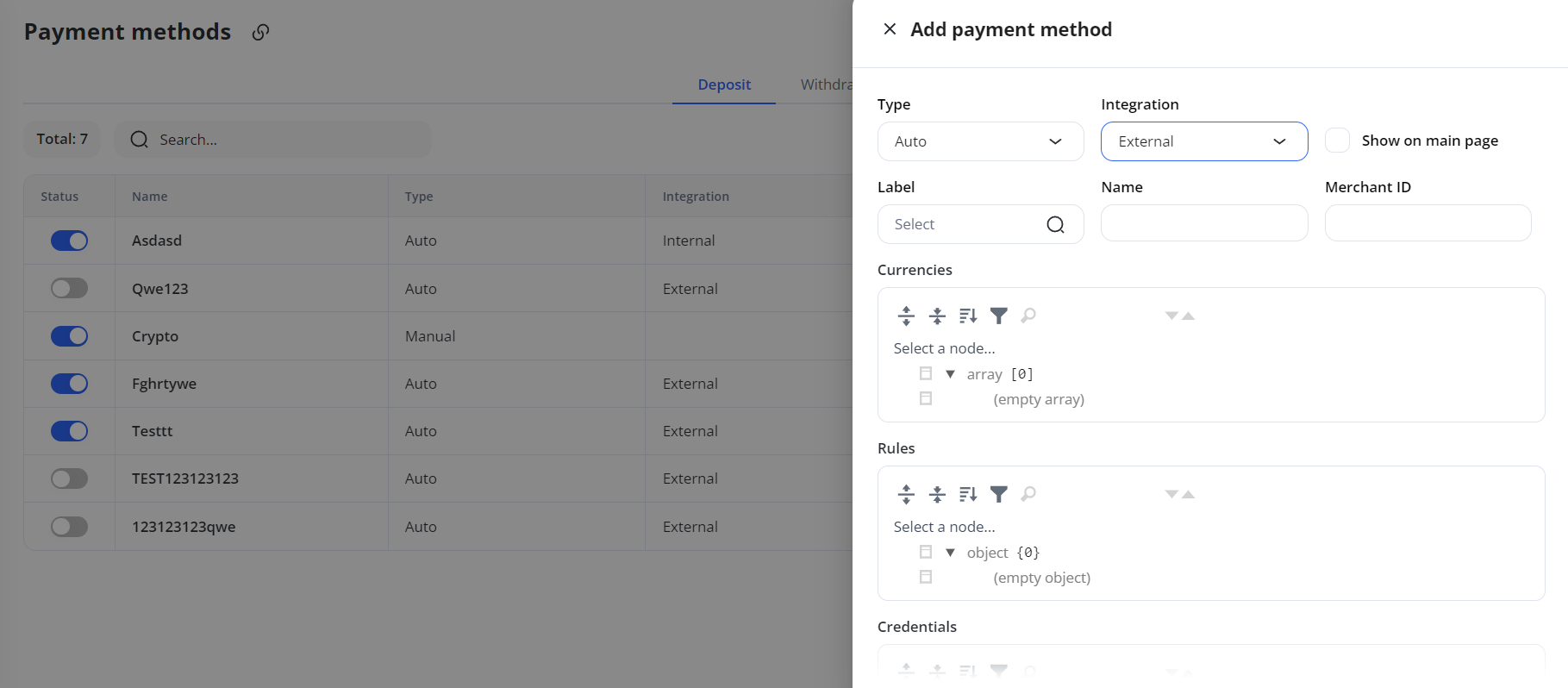
Task: Select the 'object' node label
Action: click(987, 553)
